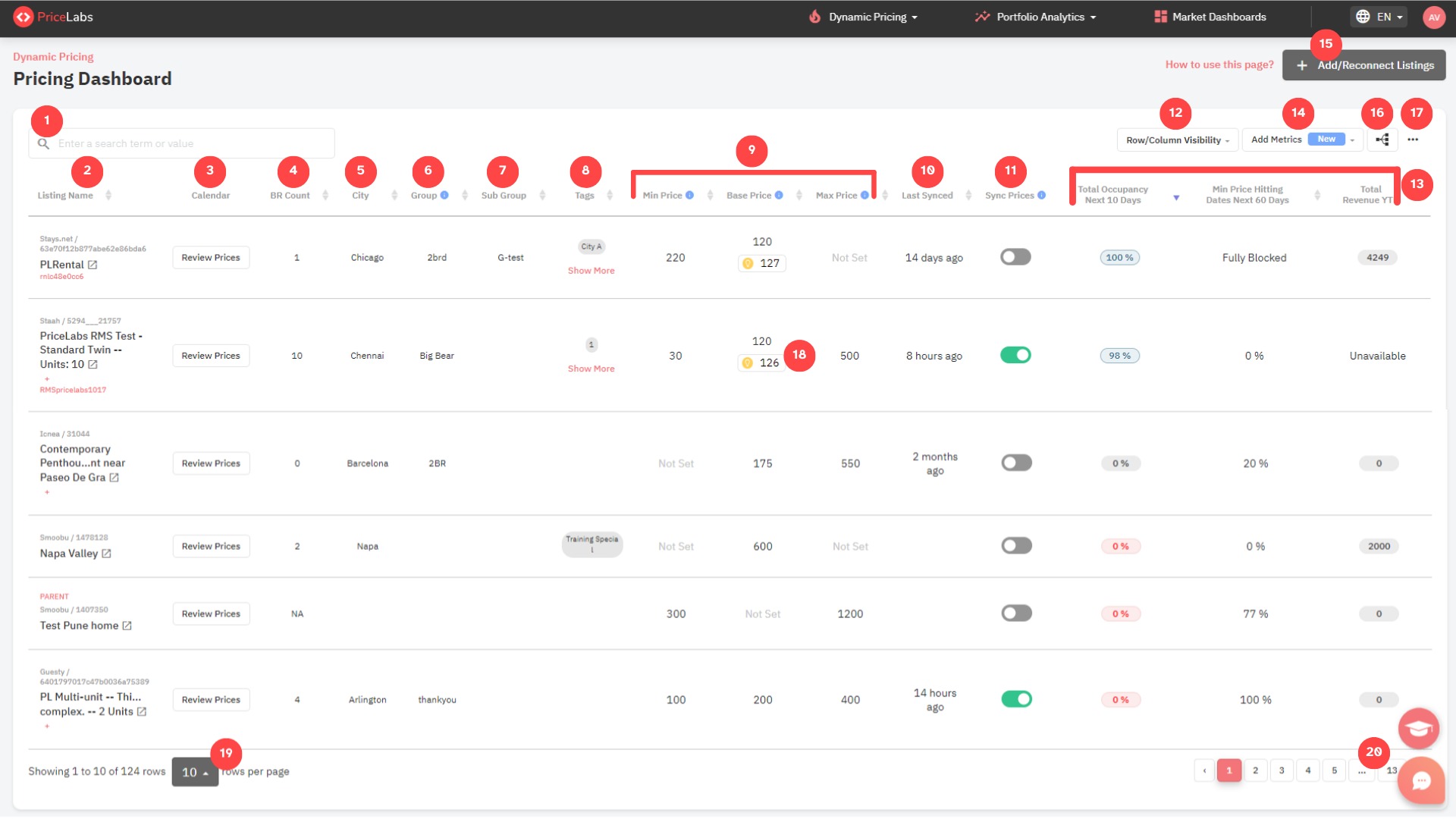Open the Row/Column Visibility dropdown
Viewport: 1456px width, 819px height.
tap(1176, 140)
